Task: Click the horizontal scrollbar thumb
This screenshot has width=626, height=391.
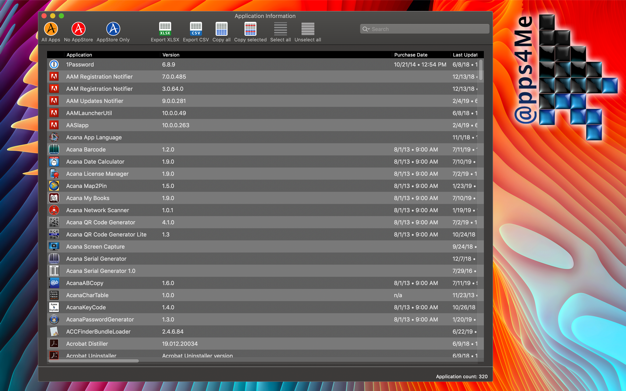Action: pyautogui.click(x=93, y=361)
